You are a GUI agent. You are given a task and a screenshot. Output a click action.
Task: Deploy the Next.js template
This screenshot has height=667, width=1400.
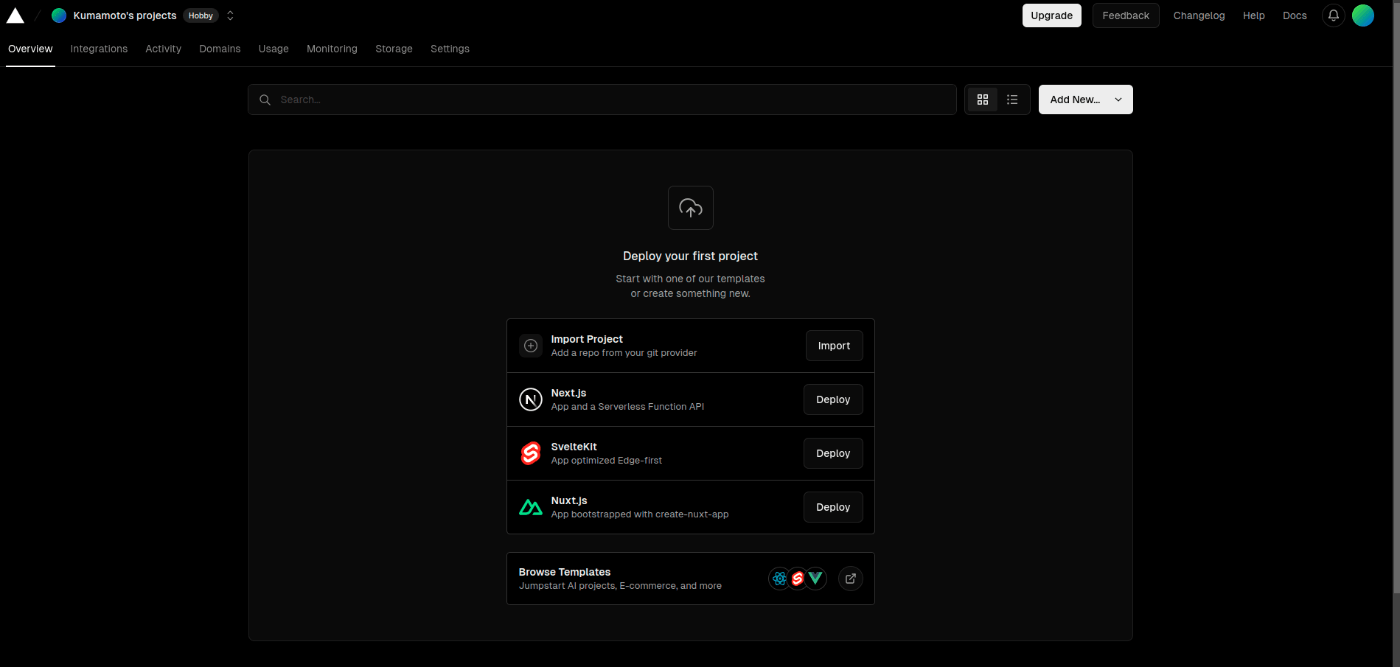coord(833,399)
